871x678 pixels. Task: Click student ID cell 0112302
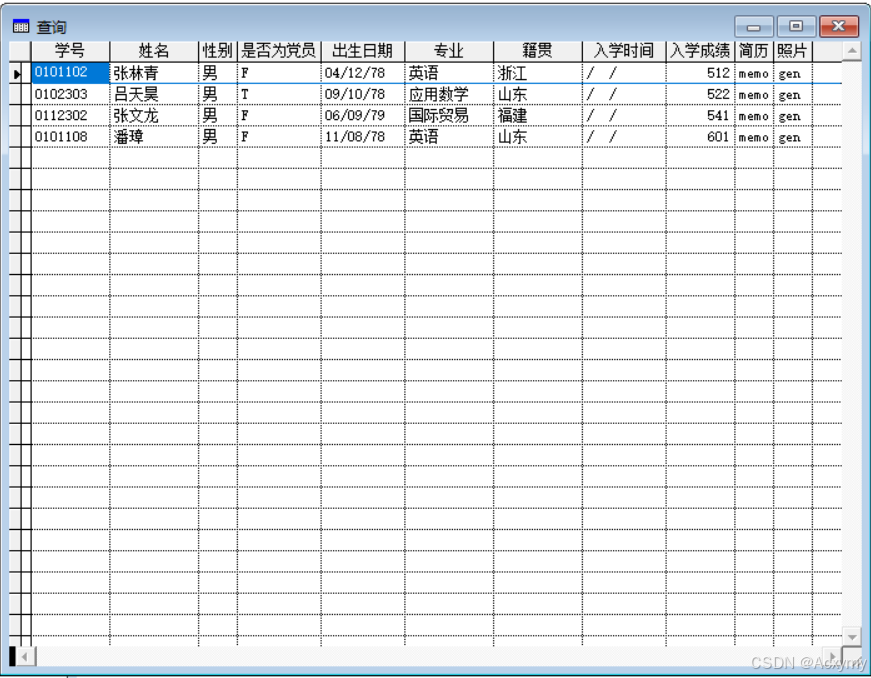point(71,115)
